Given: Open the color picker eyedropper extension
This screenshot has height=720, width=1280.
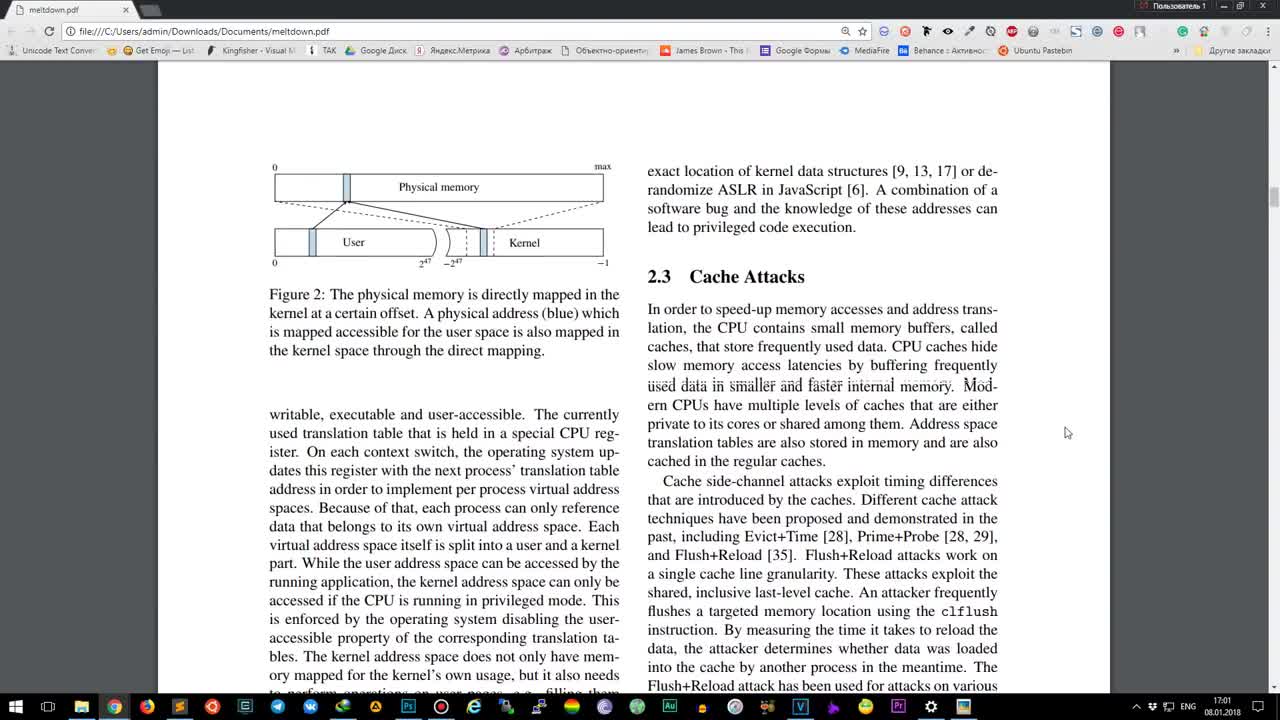Looking at the screenshot, I should point(969,31).
